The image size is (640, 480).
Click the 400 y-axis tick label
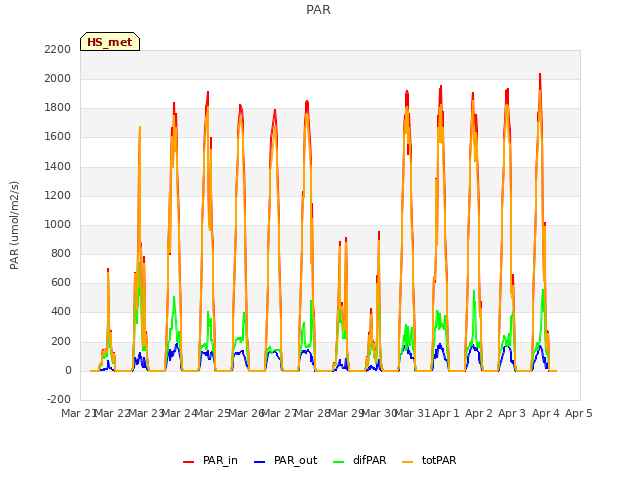coord(61,312)
